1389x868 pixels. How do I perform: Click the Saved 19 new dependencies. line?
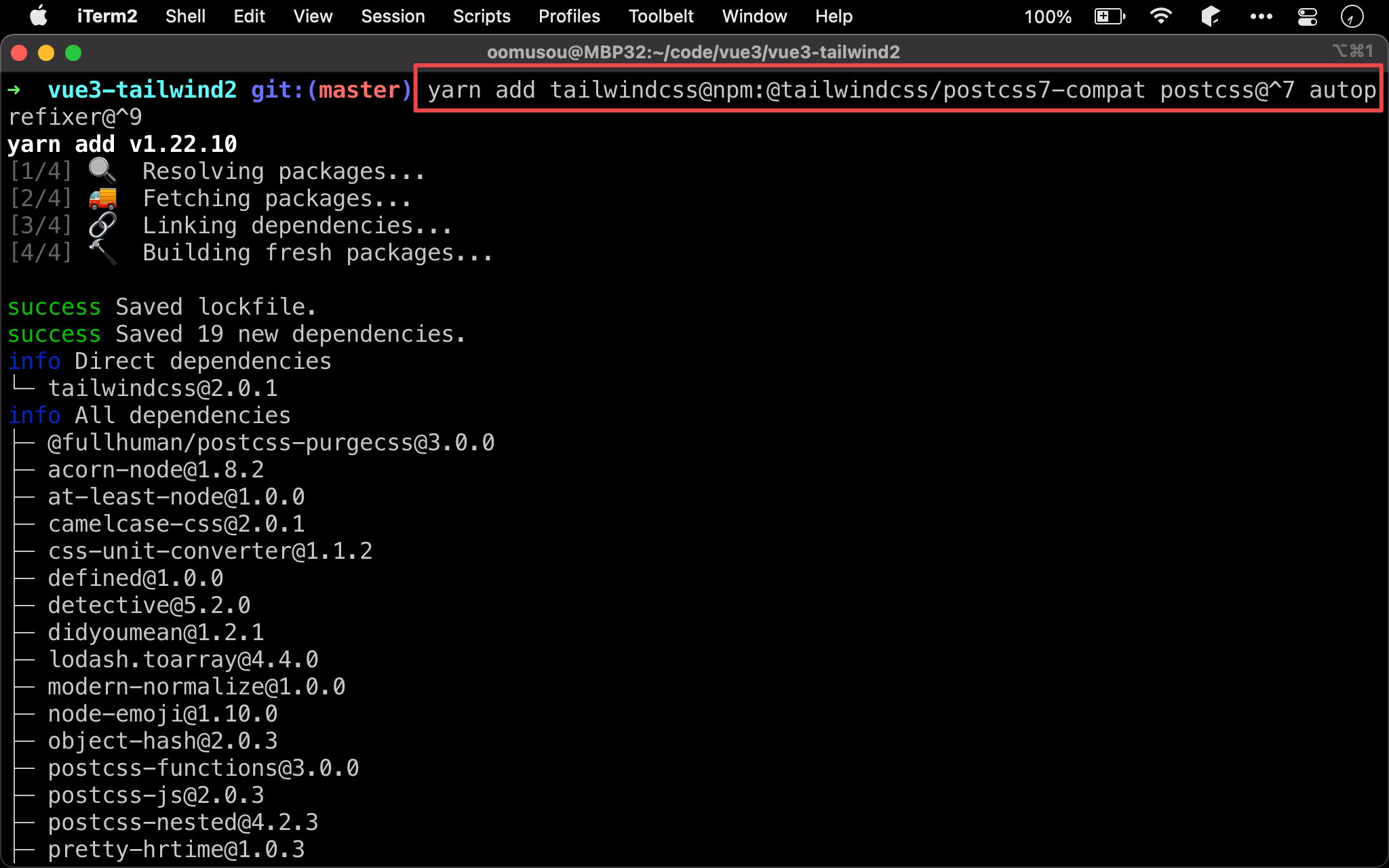coord(291,334)
